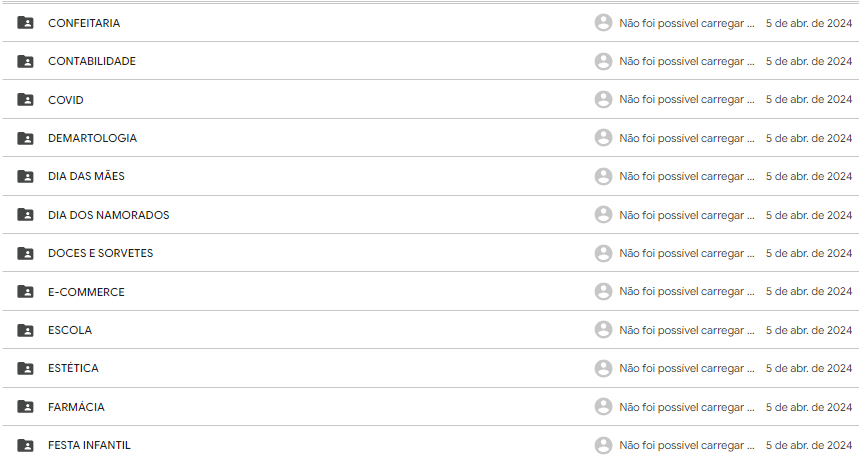Select the DOCES E SORVETES folder name
This screenshot has width=859, height=461.
(x=100, y=253)
